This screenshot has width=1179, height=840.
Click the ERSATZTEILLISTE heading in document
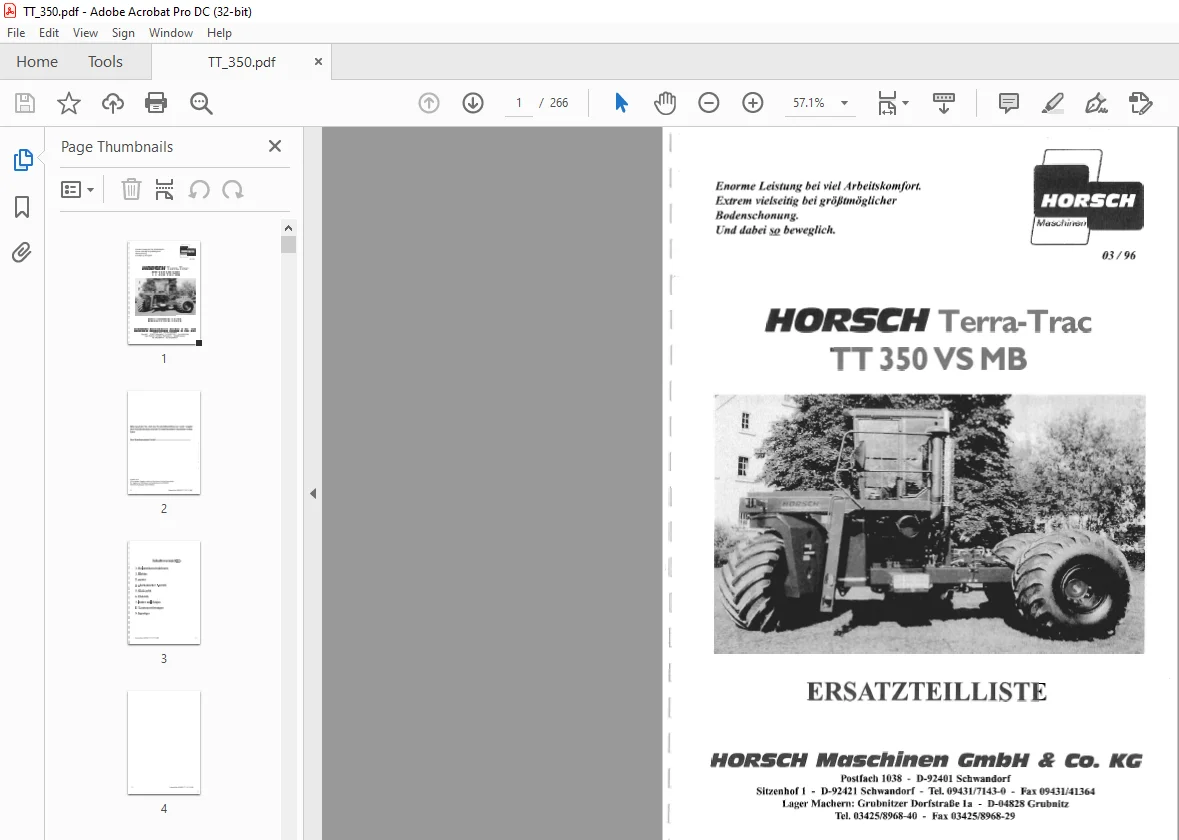926,692
